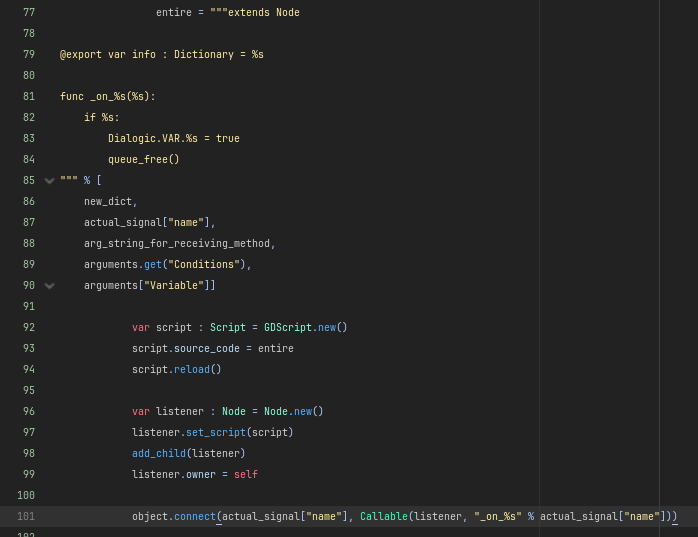
Task: Select line number 79 in gutter
Action: [x=29, y=54]
